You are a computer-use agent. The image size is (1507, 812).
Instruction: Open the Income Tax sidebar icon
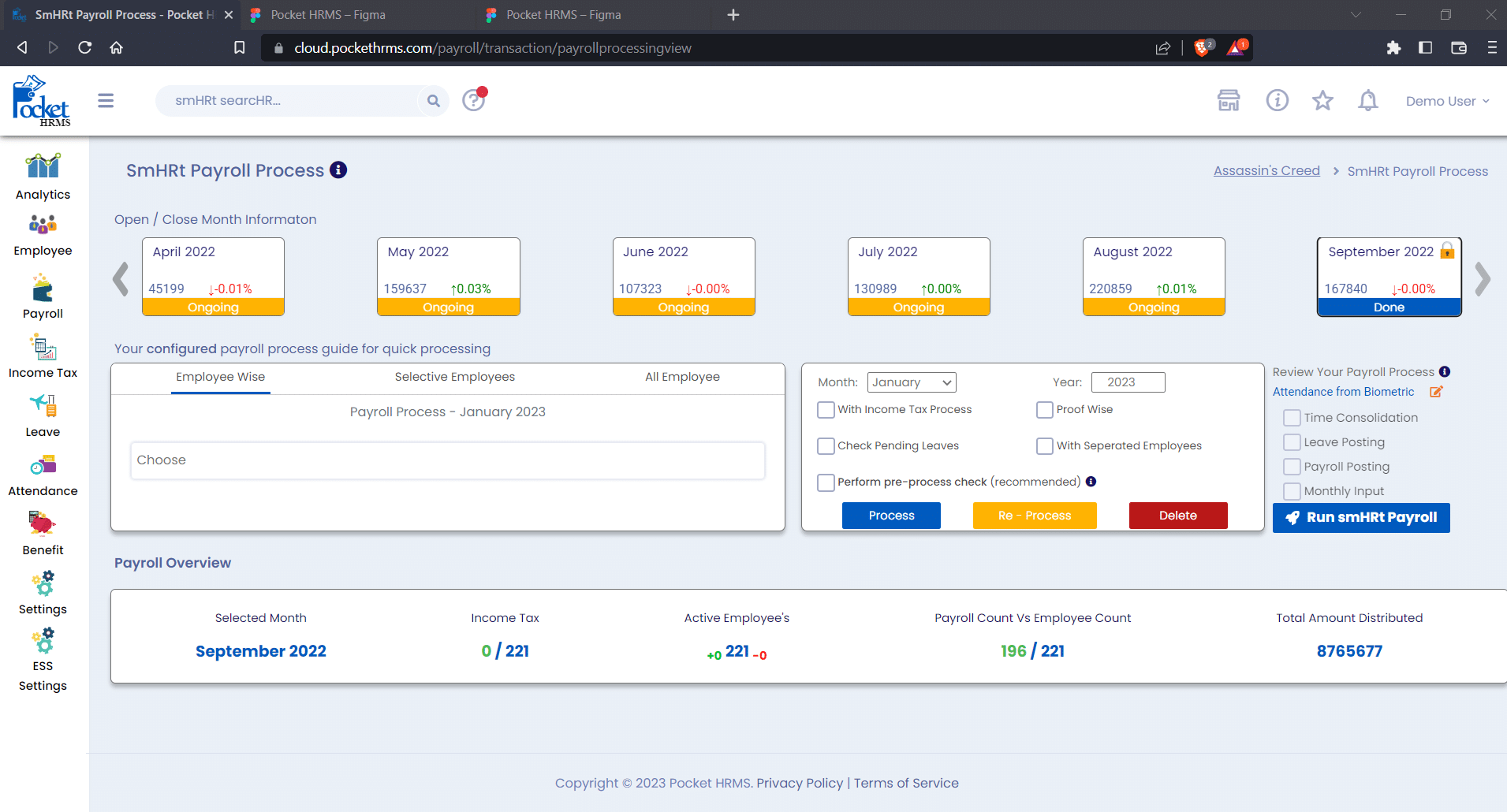point(43,348)
